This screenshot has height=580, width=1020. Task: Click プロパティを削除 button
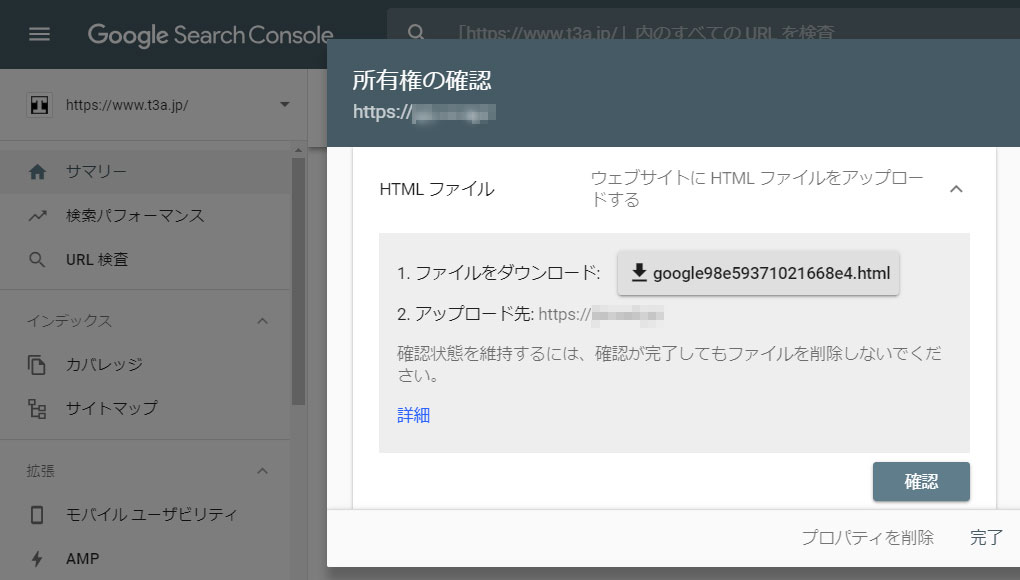(868, 538)
